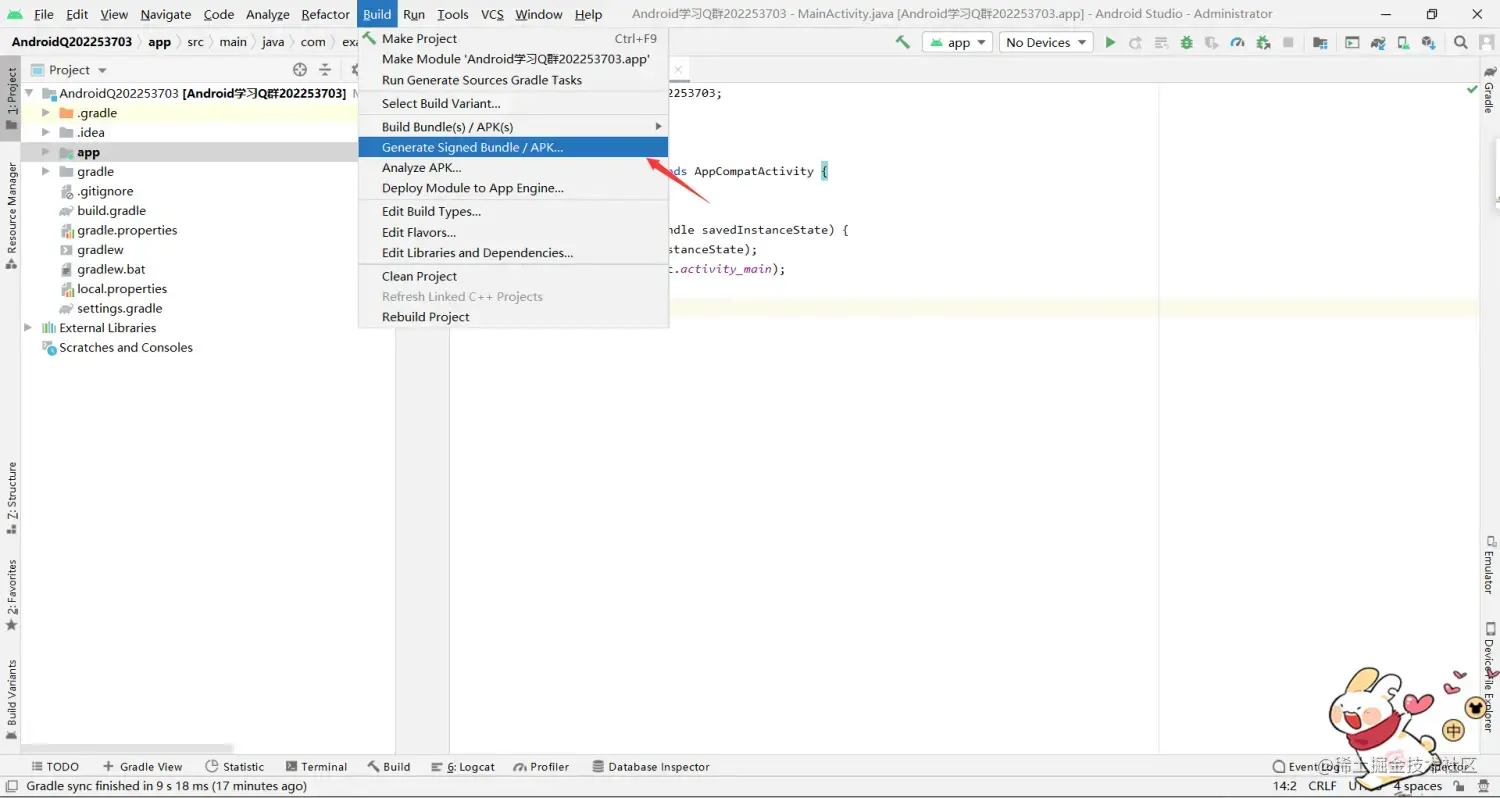Viewport: 1500px width, 798px height.
Task: Choose Rebuild Project menu entry
Action: point(513,317)
